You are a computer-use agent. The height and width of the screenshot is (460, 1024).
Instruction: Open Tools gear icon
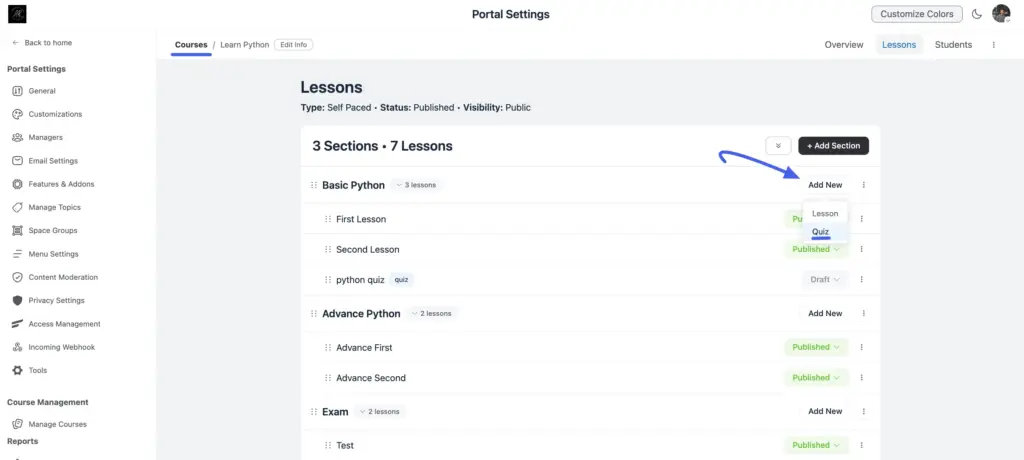(x=18, y=370)
